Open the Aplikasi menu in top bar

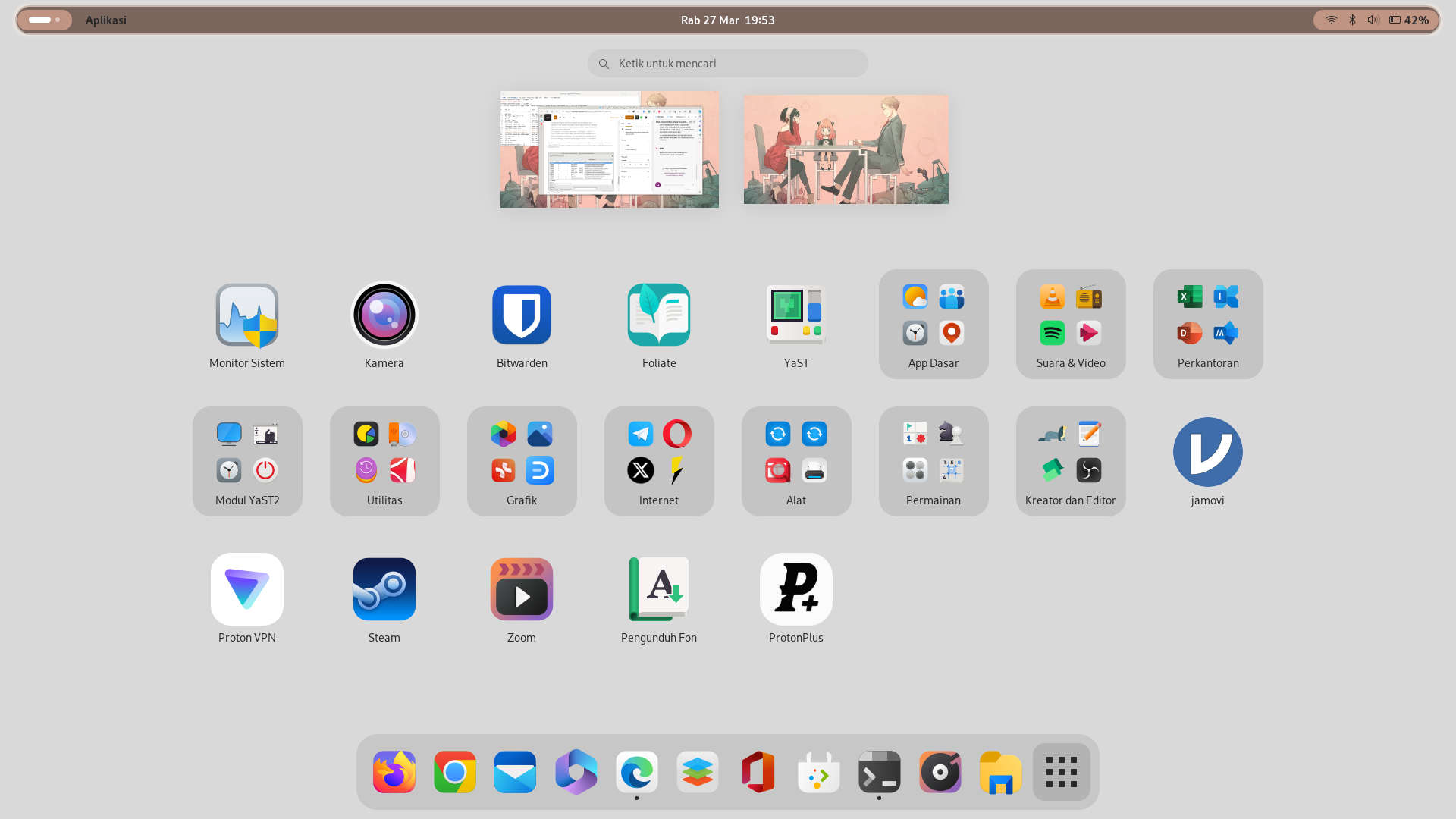coord(105,20)
